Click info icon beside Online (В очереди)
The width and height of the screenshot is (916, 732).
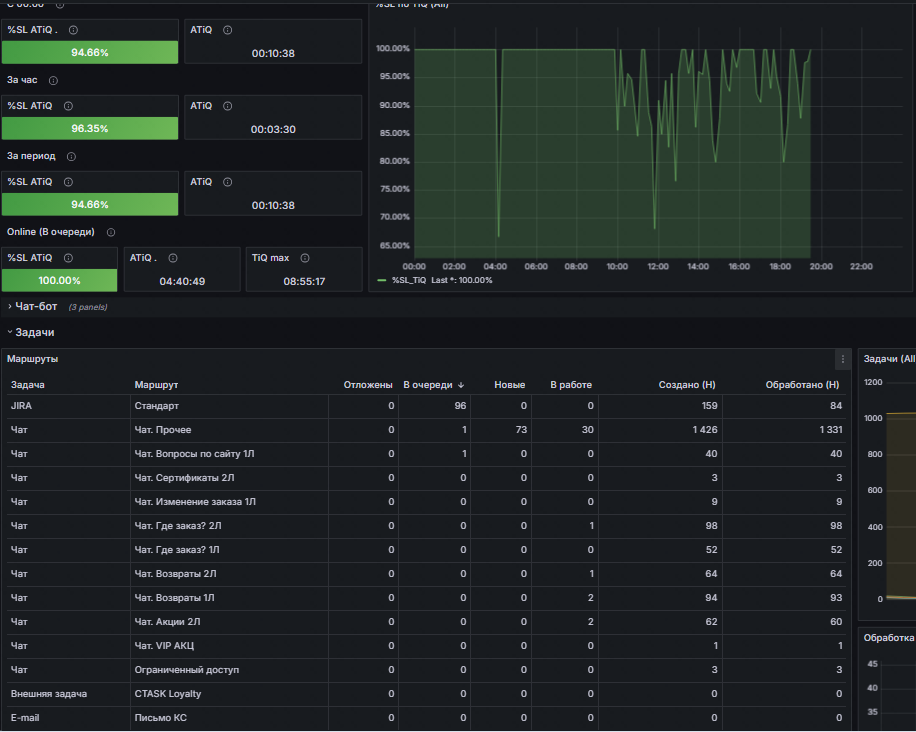tap(111, 233)
